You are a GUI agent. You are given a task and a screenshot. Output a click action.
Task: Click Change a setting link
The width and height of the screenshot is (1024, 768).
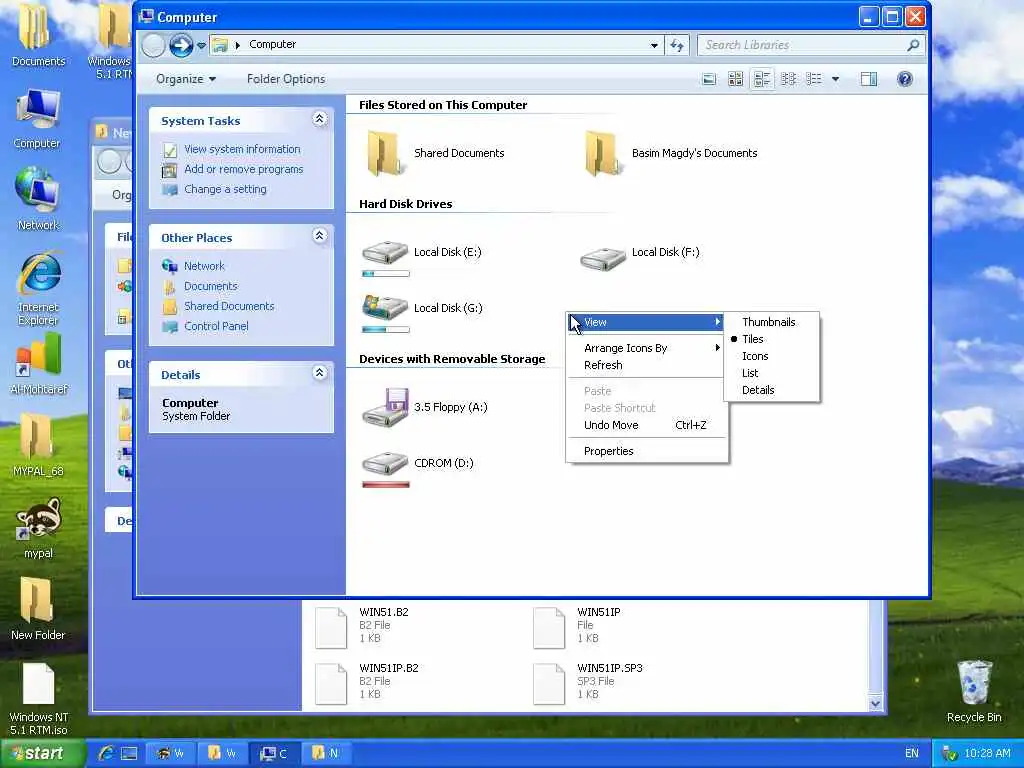tap(225, 189)
